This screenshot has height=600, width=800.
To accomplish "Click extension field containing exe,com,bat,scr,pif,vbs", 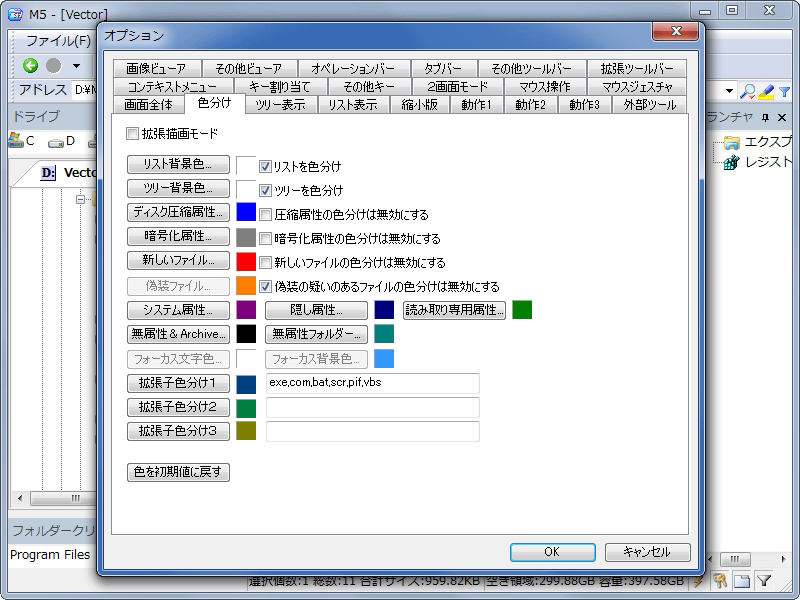I will 373,383.
